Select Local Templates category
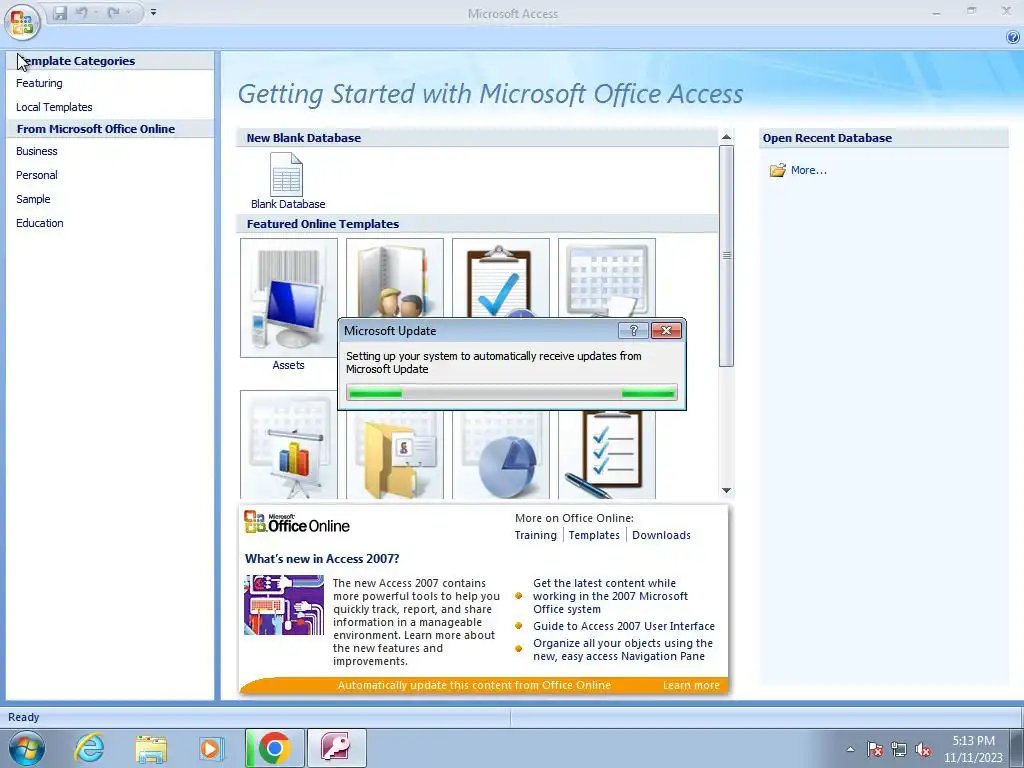The width and height of the screenshot is (1024, 768). 54,107
